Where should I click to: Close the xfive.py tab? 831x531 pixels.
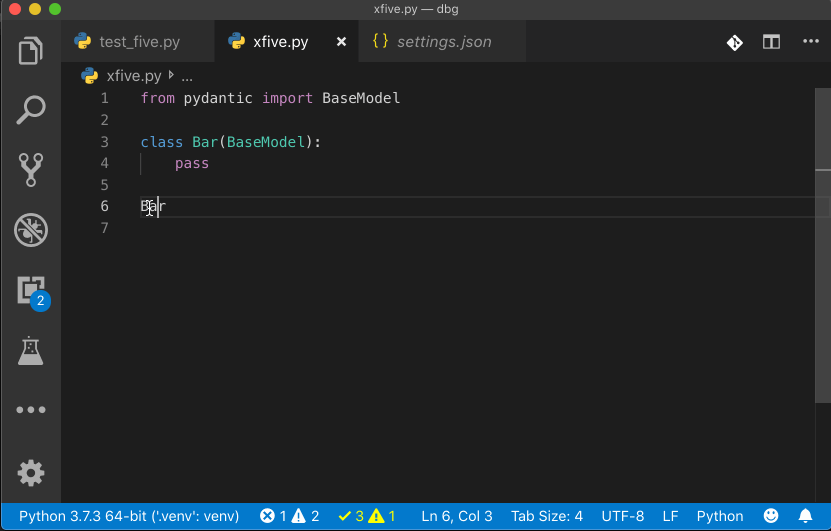[x=341, y=41]
